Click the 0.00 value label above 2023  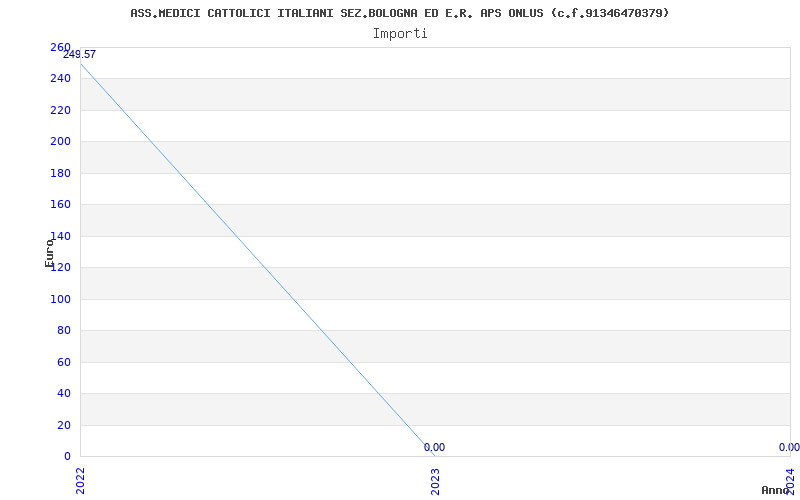pos(434,447)
